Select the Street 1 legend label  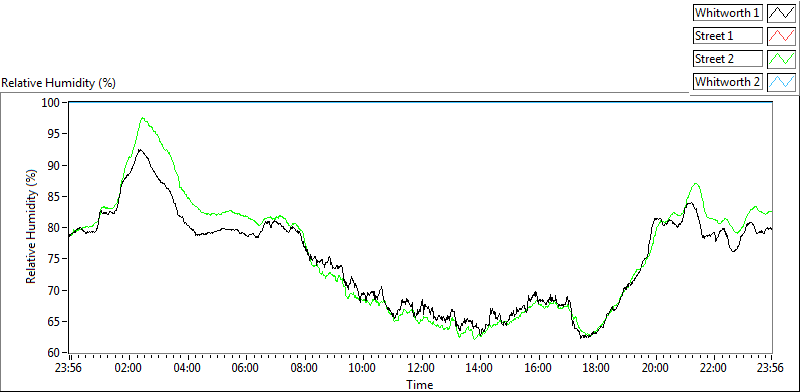(x=728, y=36)
